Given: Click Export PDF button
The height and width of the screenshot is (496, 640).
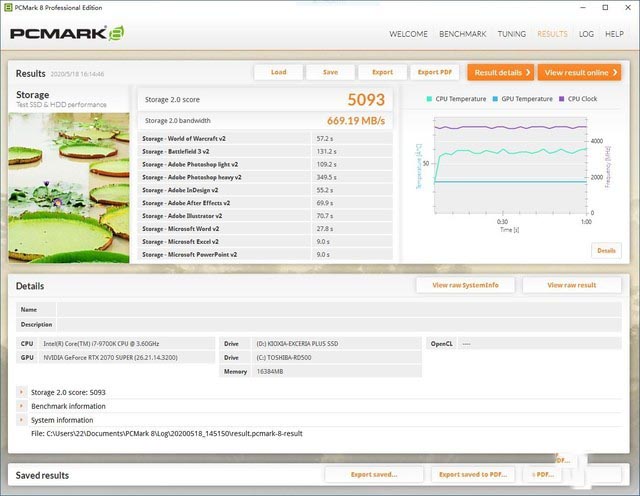Looking at the screenshot, I should [x=435, y=72].
